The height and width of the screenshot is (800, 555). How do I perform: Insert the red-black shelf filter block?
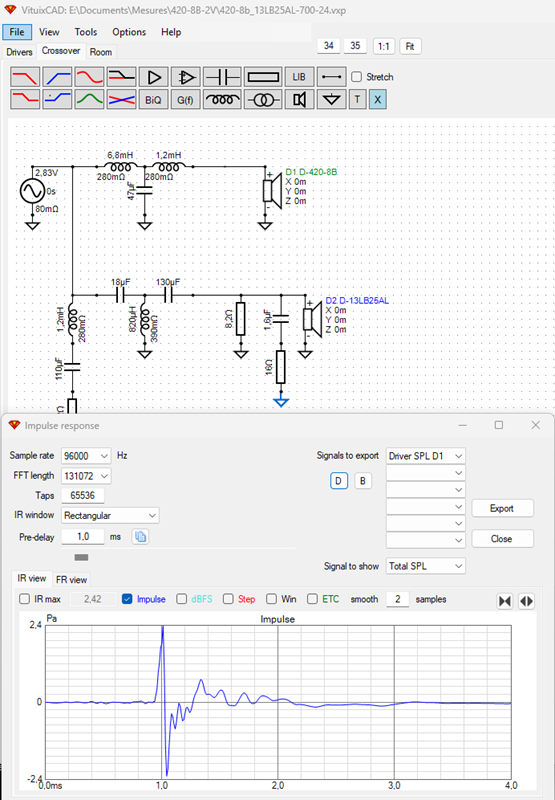[x=121, y=77]
